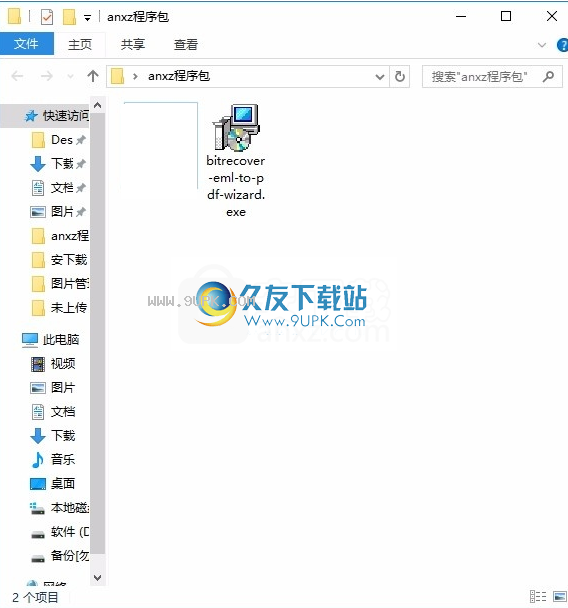The height and width of the screenshot is (608, 568).
Task: Click the 此电脑 computer monitor icon
Action: [x=30, y=340]
